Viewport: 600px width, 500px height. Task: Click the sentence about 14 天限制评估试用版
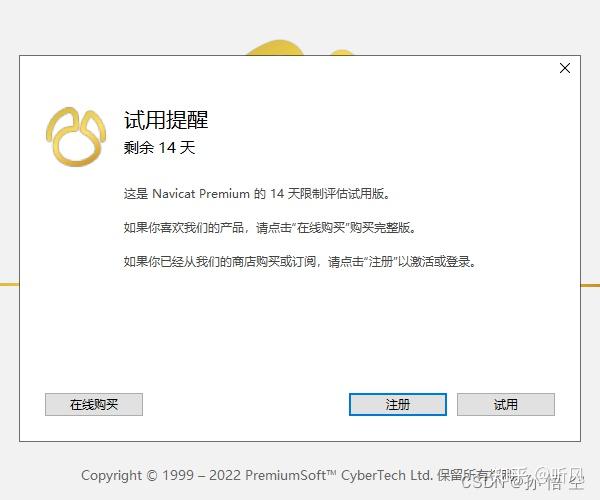point(257,194)
